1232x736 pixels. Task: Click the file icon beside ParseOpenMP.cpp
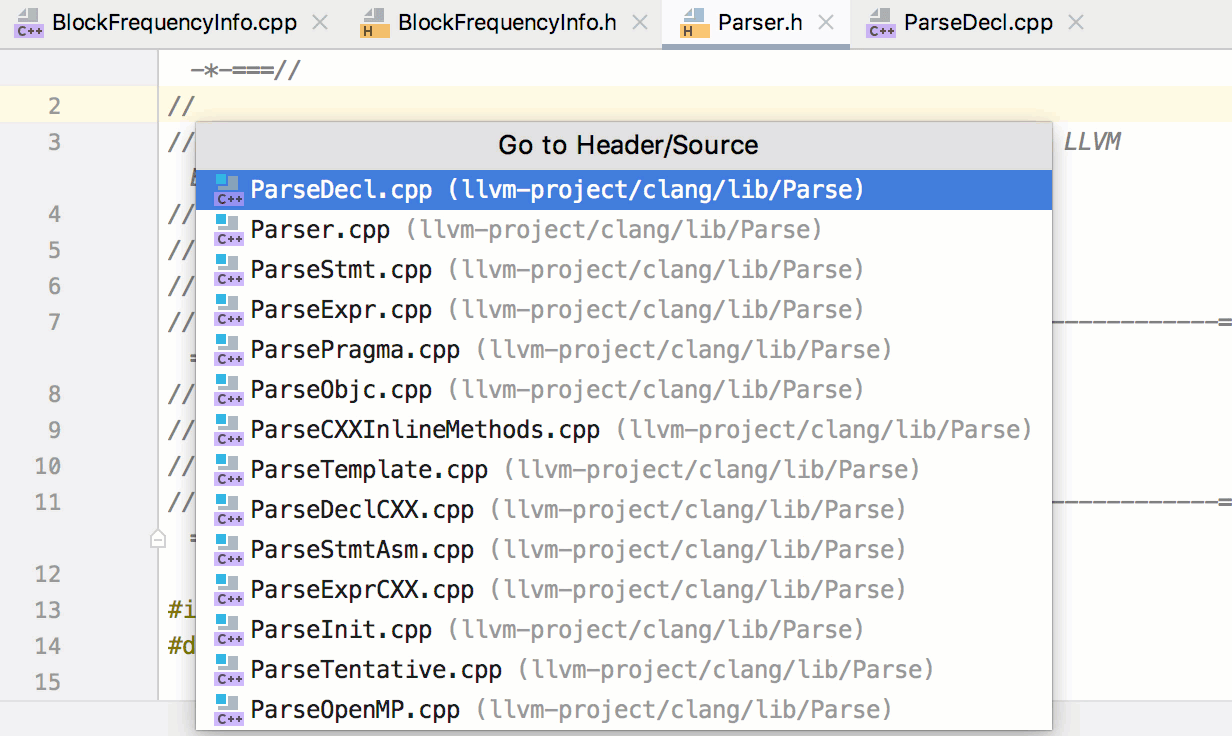229,710
